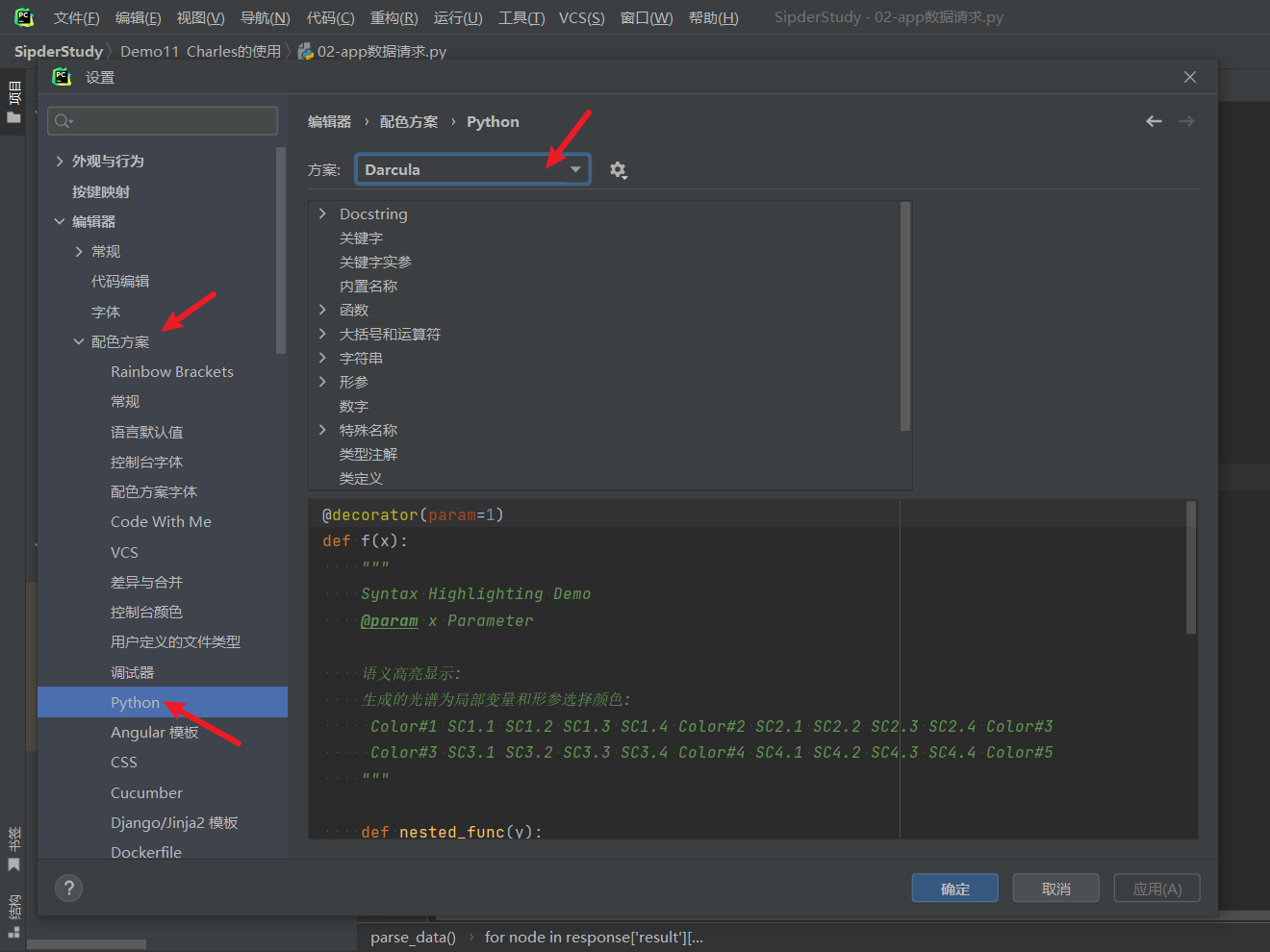Screen dimensions: 1270x952
Task: Open the Darcula scheme dropdown
Action: click(472, 169)
